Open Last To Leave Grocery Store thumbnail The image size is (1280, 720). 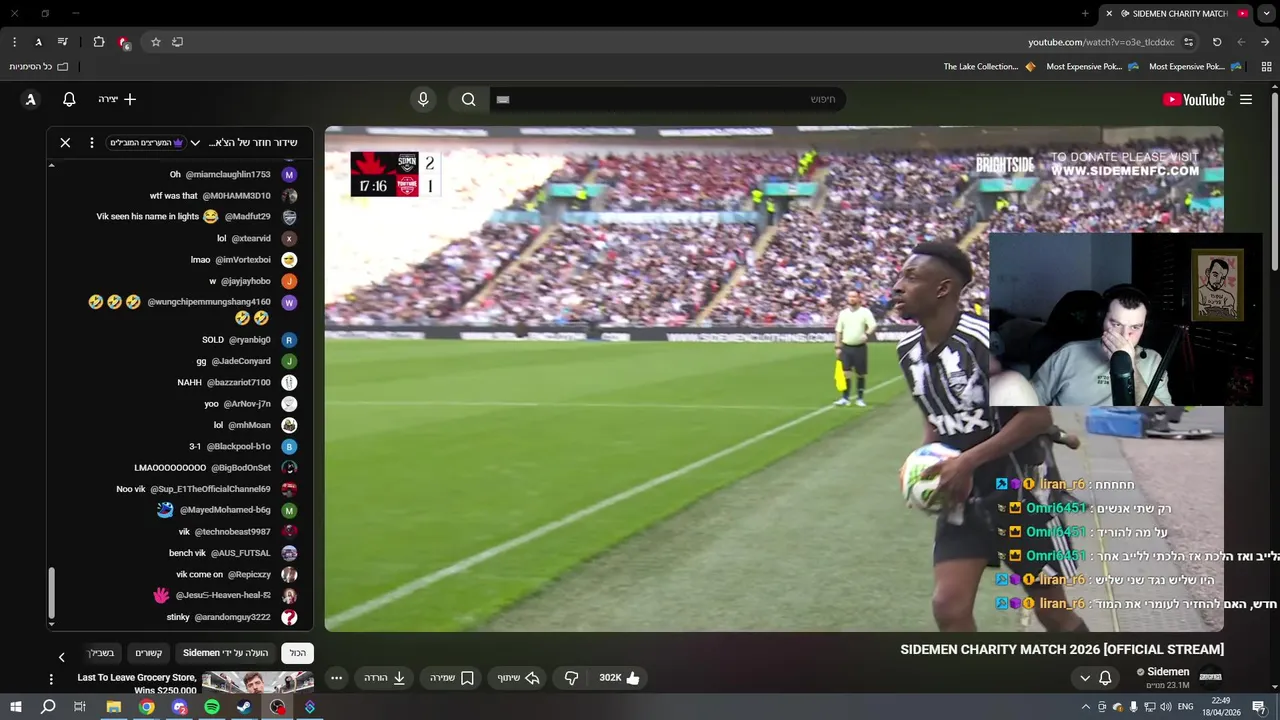[x=258, y=683]
